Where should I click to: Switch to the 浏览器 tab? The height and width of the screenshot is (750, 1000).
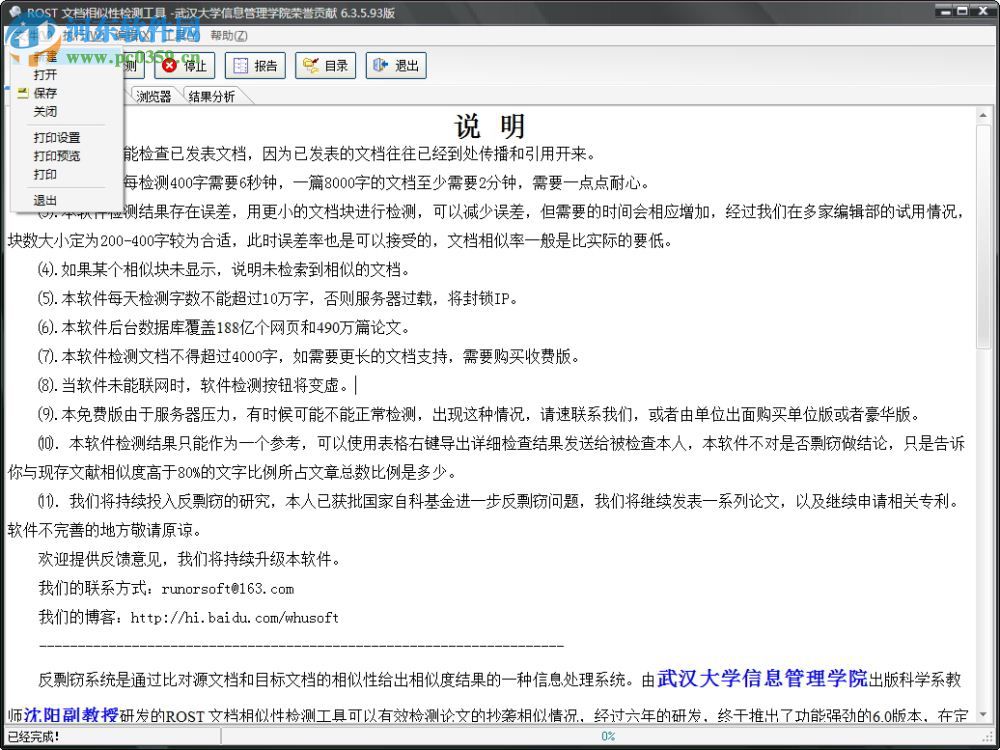[152, 97]
